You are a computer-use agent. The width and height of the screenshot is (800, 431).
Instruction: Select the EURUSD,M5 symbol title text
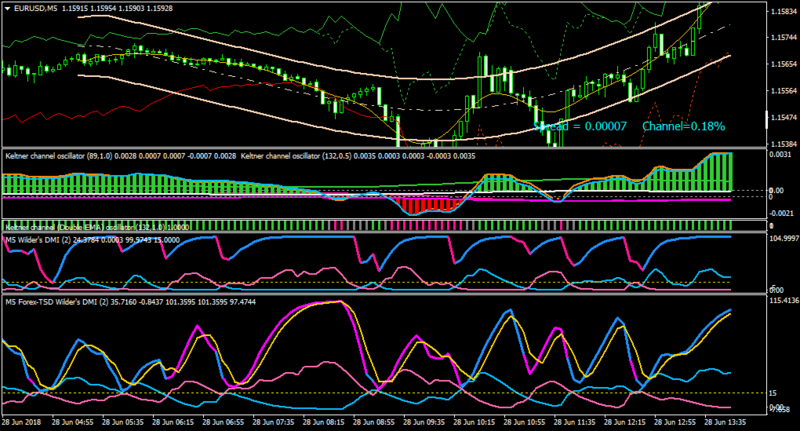tap(35, 9)
